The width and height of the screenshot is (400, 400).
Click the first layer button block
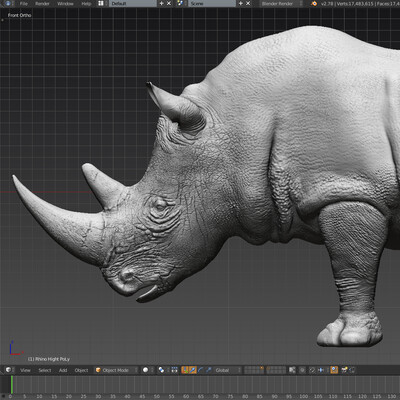(254, 370)
